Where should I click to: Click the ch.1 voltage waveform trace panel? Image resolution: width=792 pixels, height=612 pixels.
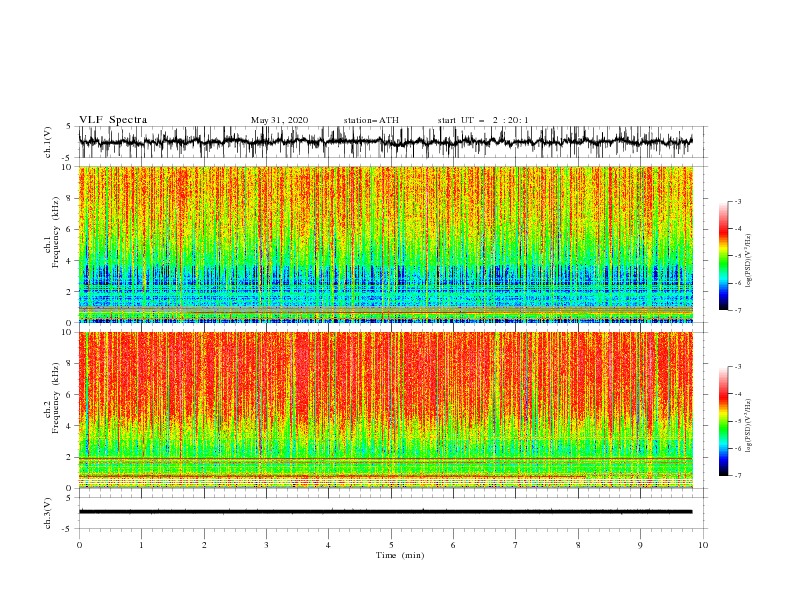pos(392,142)
